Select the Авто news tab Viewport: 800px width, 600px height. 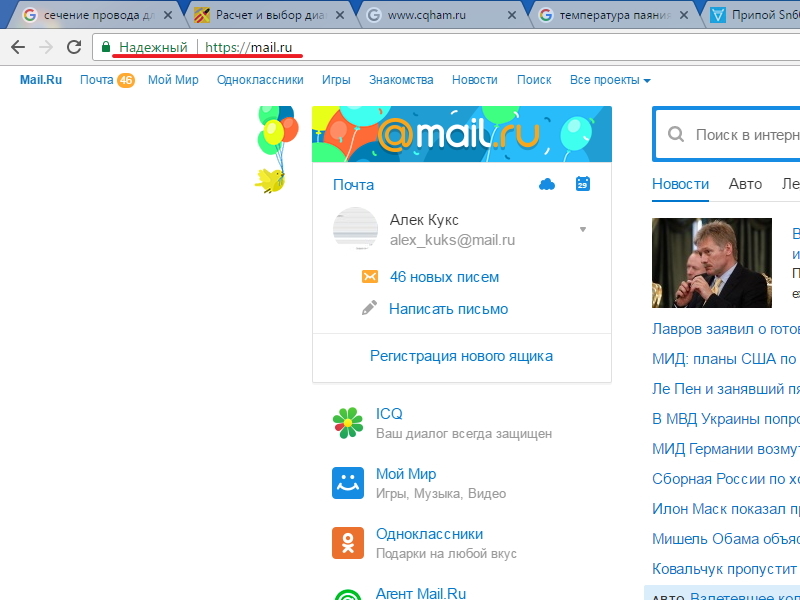click(745, 184)
